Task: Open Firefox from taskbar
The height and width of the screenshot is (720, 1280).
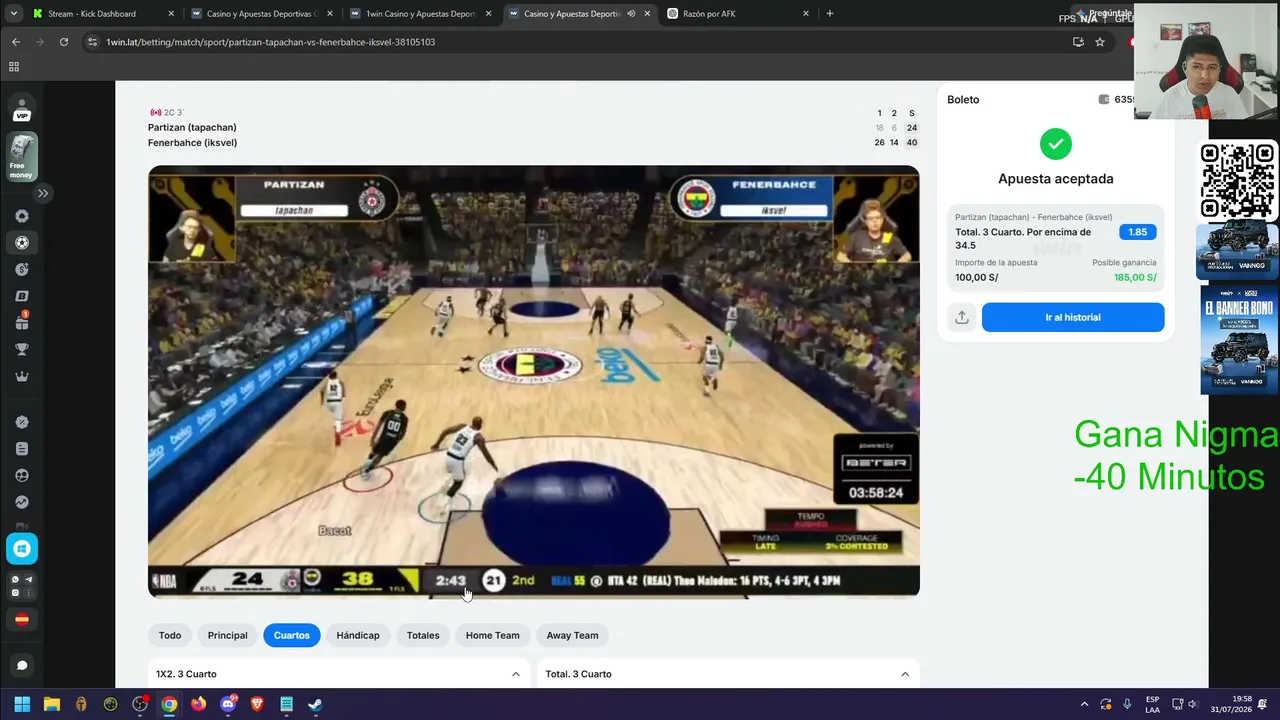Action: tap(198, 704)
